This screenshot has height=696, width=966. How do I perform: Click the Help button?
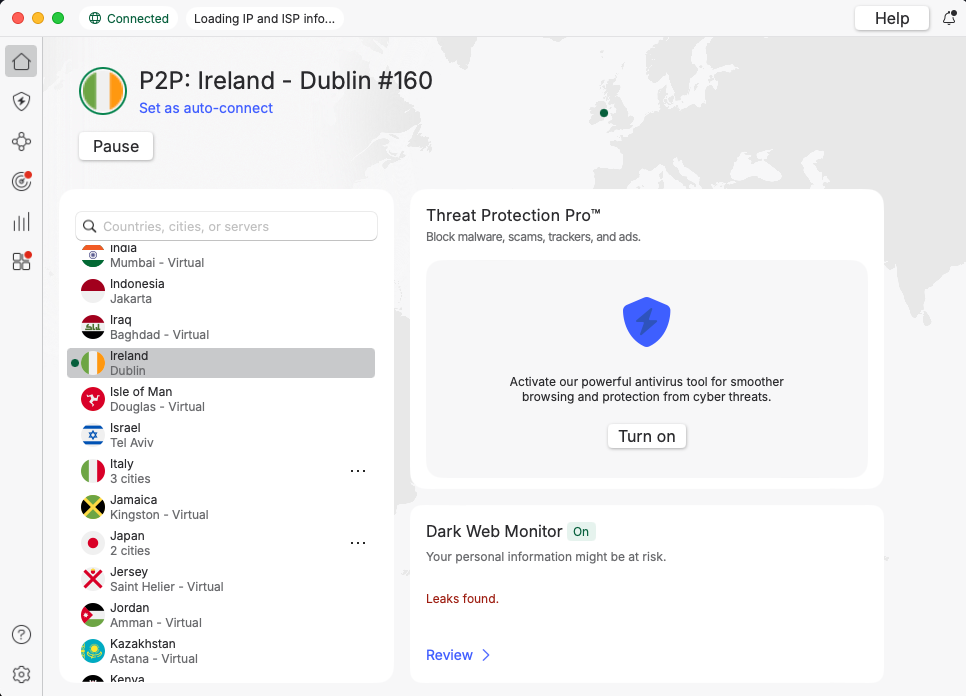point(891,18)
